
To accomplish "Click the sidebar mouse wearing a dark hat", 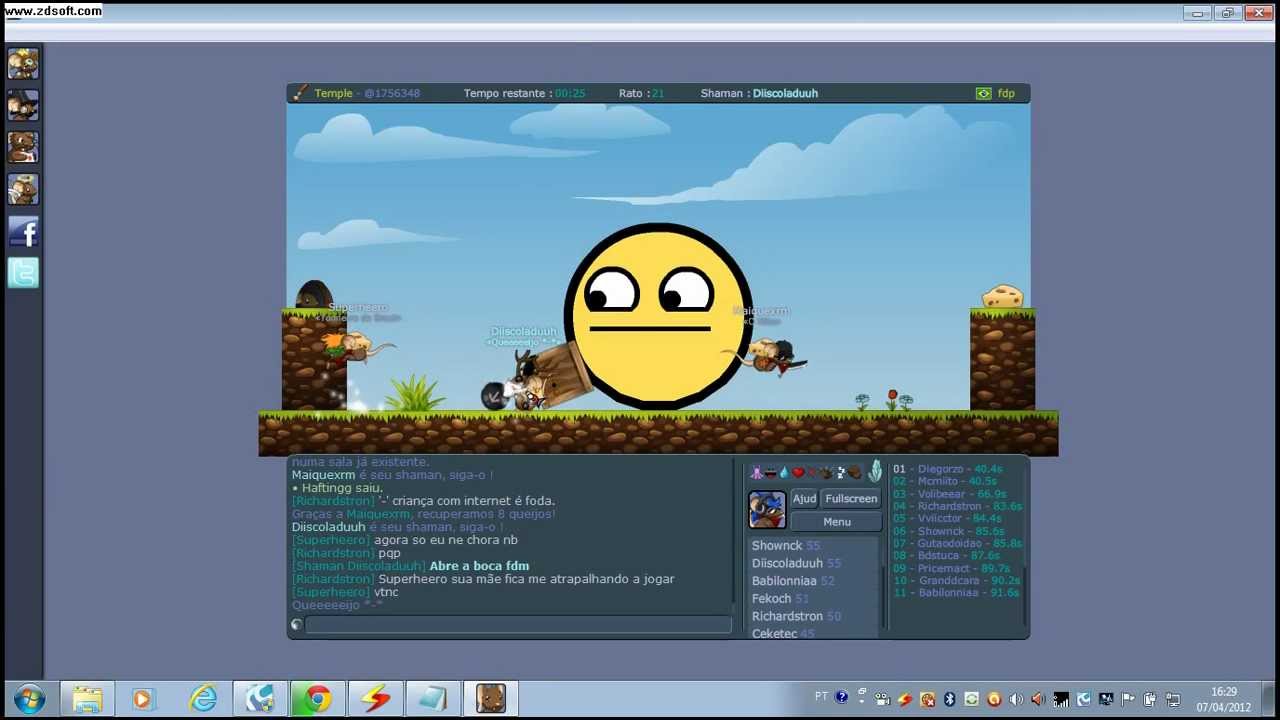I will point(23,105).
